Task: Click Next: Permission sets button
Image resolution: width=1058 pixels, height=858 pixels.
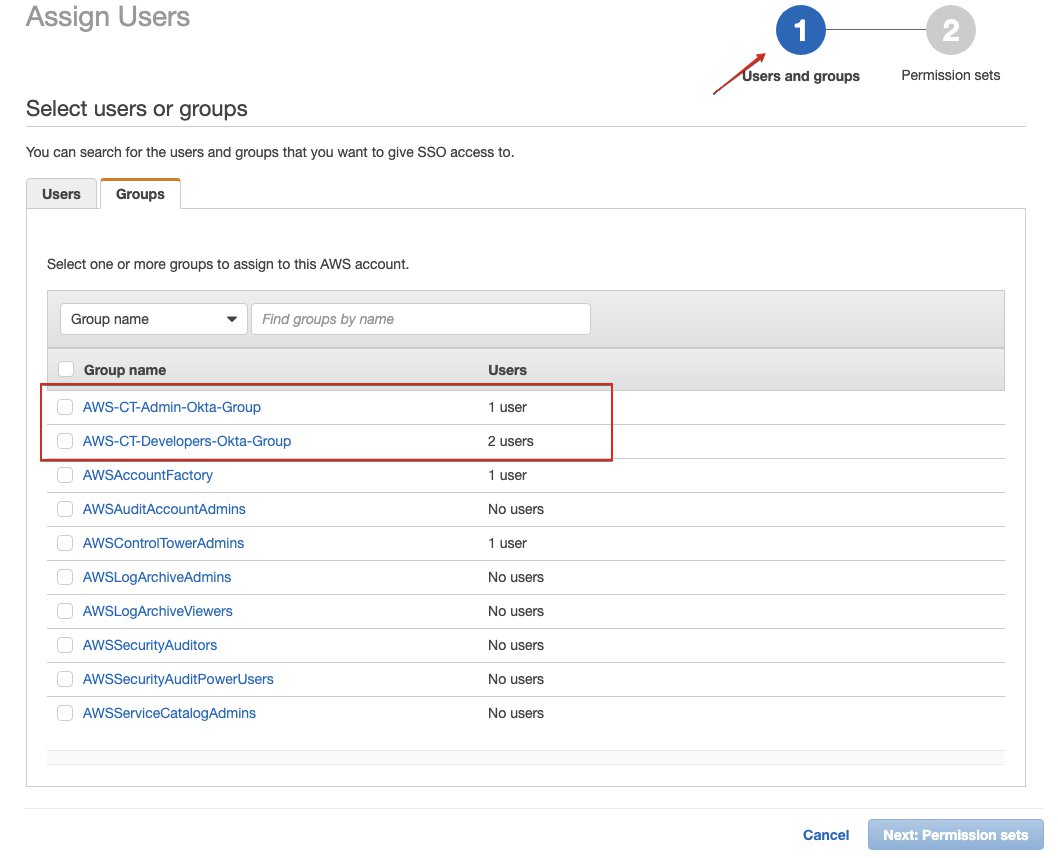Action: click(955, 835)
